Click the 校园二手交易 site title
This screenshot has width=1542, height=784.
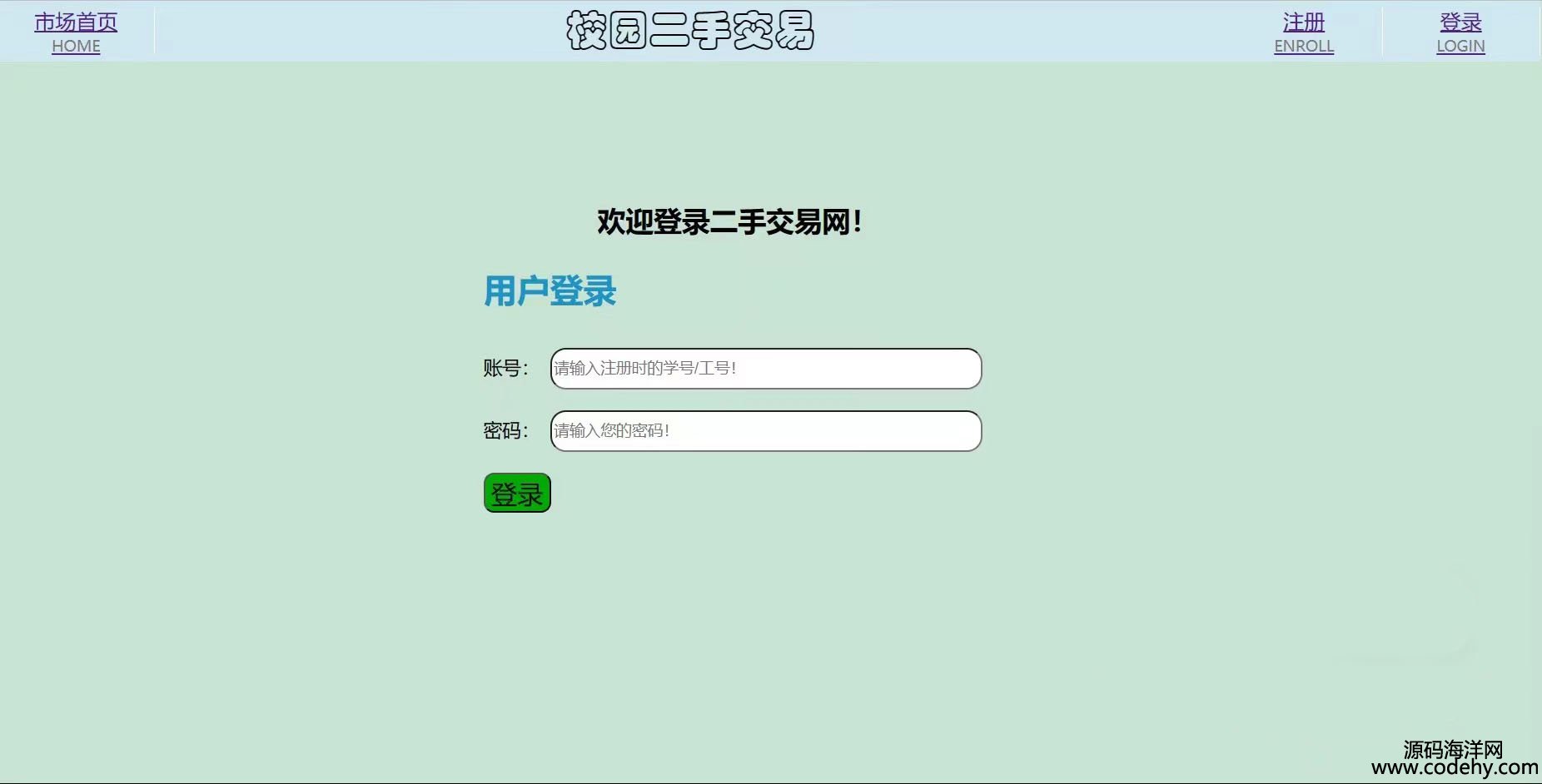(690, 31)
